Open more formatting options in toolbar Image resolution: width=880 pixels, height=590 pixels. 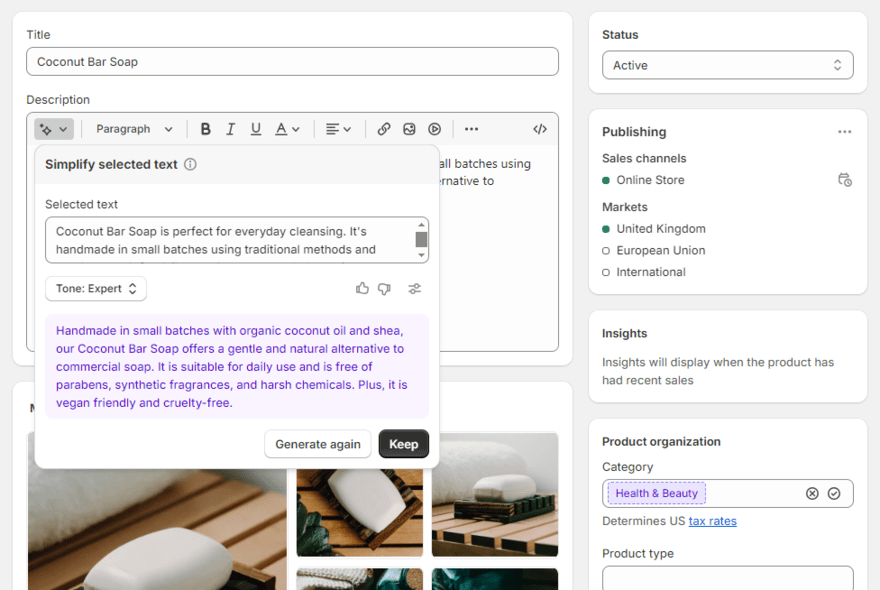coord(471,128)
